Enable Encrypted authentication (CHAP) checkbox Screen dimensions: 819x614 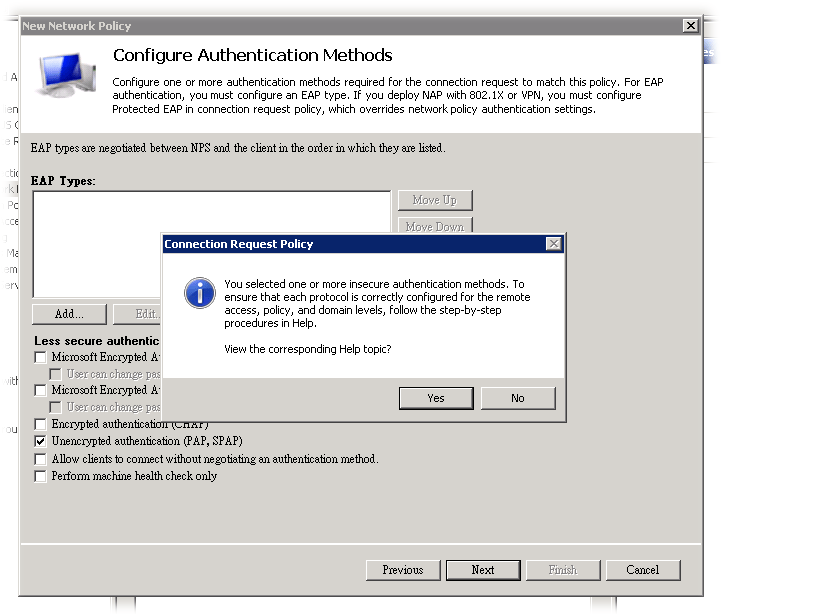click(x=41, y=424)
